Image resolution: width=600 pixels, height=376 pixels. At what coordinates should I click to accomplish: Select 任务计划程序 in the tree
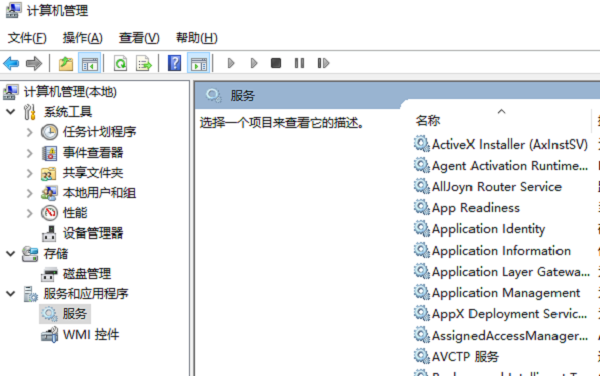[x=99, y=132]
